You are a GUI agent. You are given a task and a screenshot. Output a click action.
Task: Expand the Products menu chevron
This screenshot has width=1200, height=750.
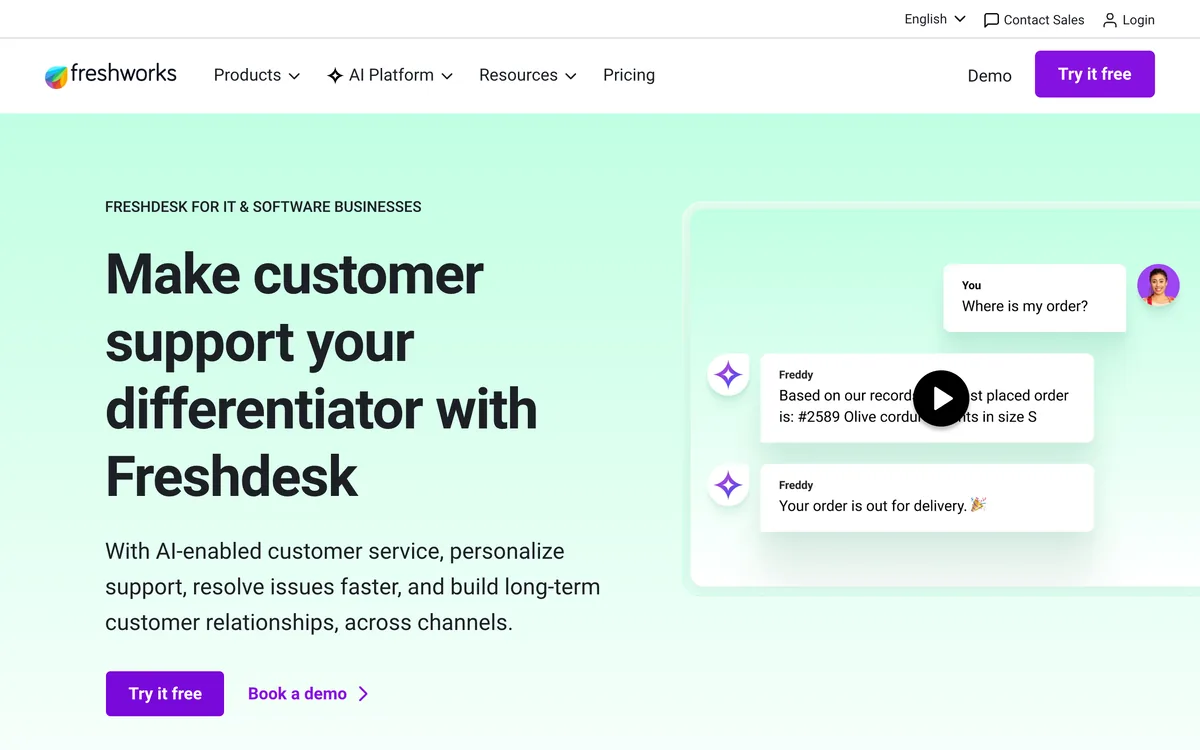294,76
